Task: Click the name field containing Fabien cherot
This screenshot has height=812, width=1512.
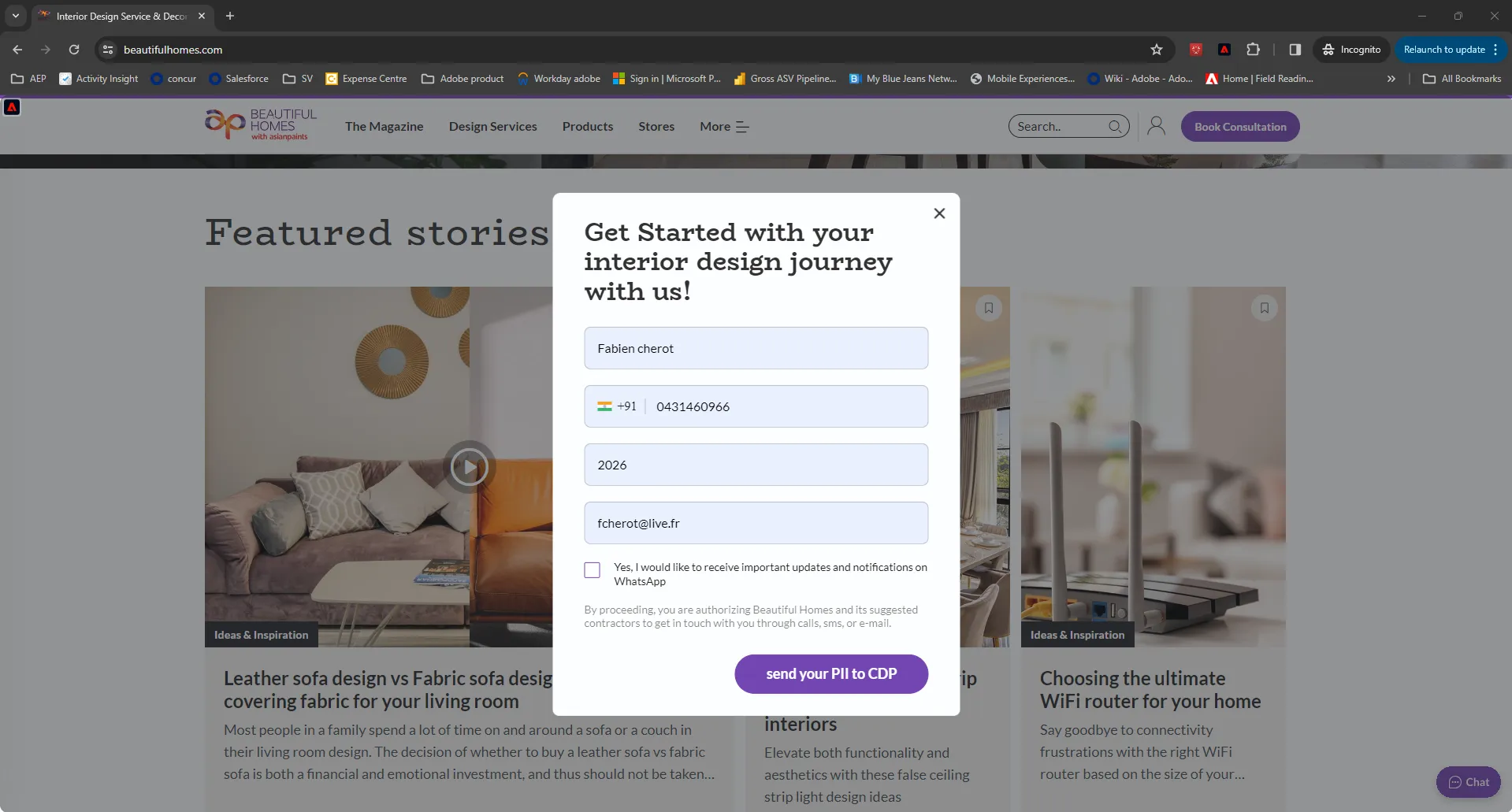Action: click(x=756, y=348)
